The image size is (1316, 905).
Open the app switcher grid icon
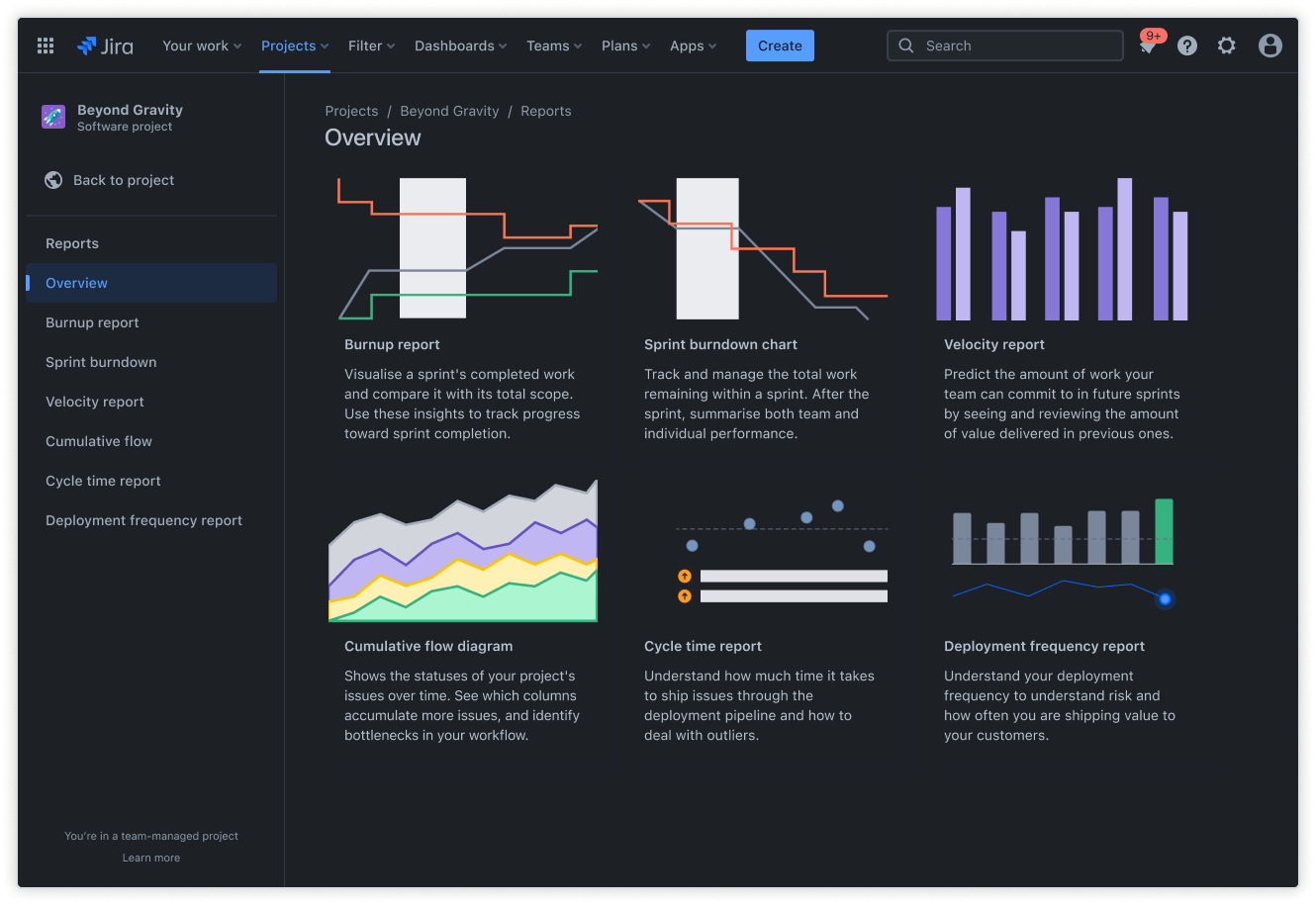(x=45, y=45)
